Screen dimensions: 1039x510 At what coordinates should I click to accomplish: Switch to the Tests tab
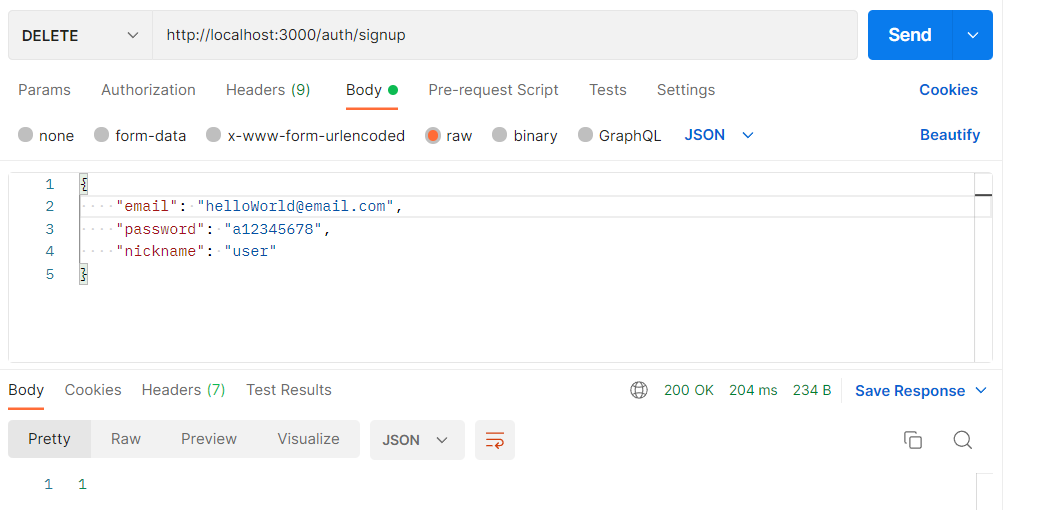pos(608,90)
